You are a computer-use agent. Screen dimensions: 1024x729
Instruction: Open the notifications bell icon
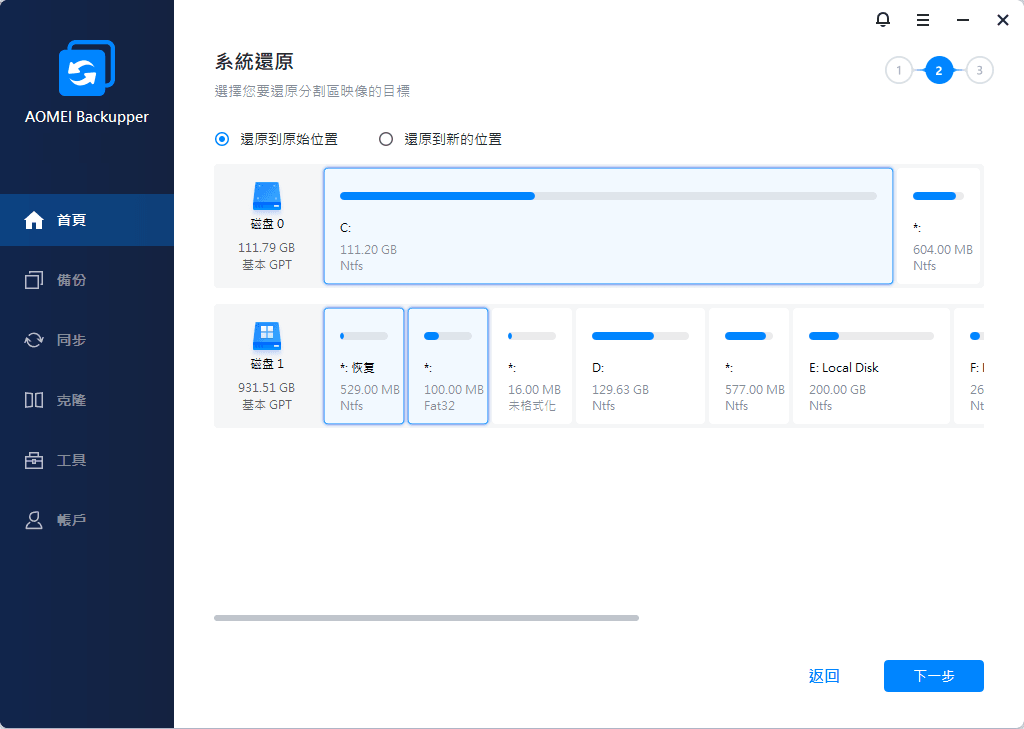882,20
